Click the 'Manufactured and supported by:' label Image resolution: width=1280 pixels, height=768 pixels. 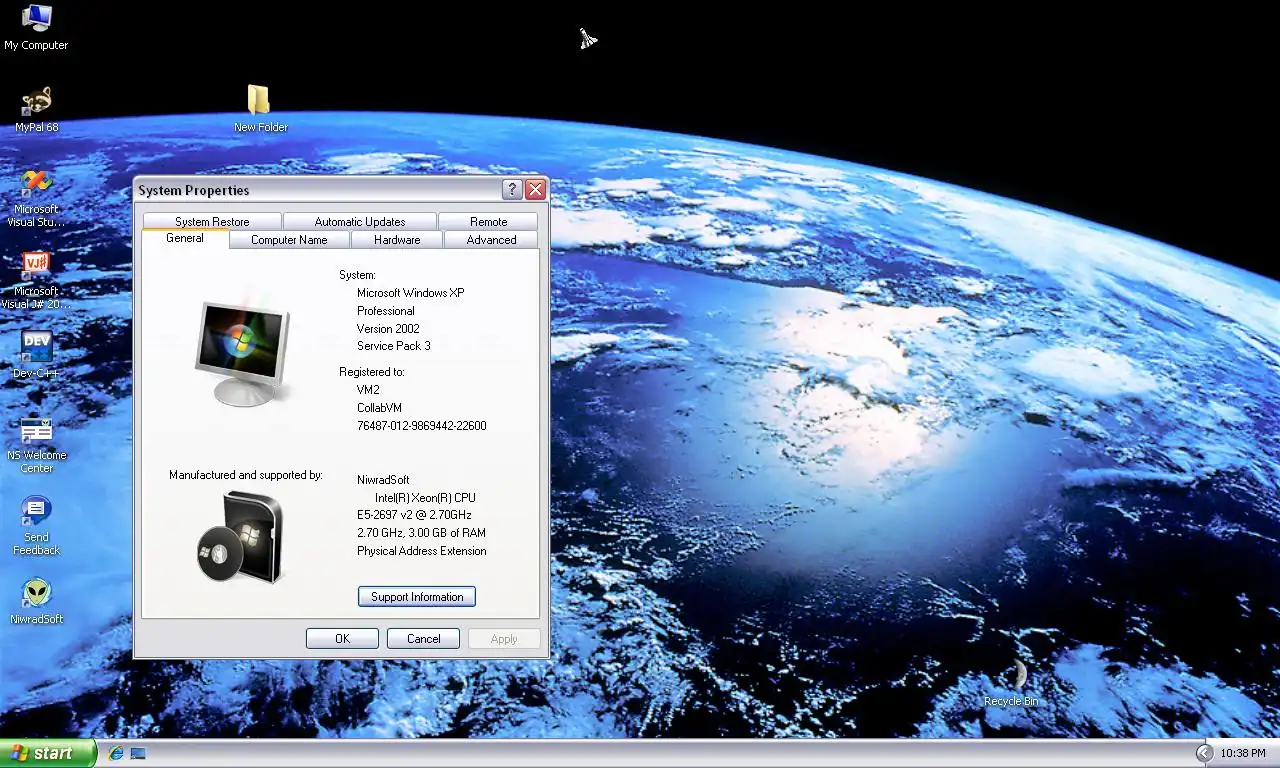(x=246, y=475)
